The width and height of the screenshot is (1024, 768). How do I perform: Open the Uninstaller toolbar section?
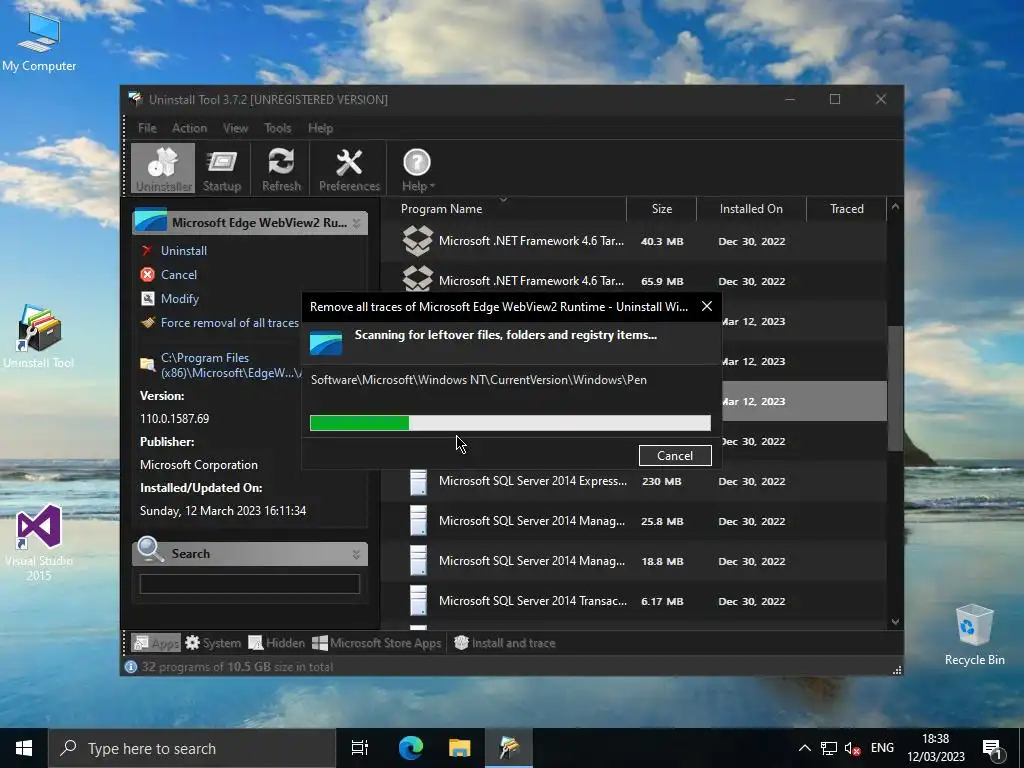tap(163, 169)
